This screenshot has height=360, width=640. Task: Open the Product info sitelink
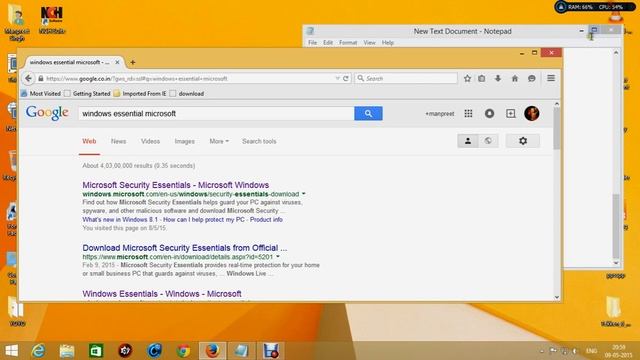pyautogui.click(x=266, y=220)
